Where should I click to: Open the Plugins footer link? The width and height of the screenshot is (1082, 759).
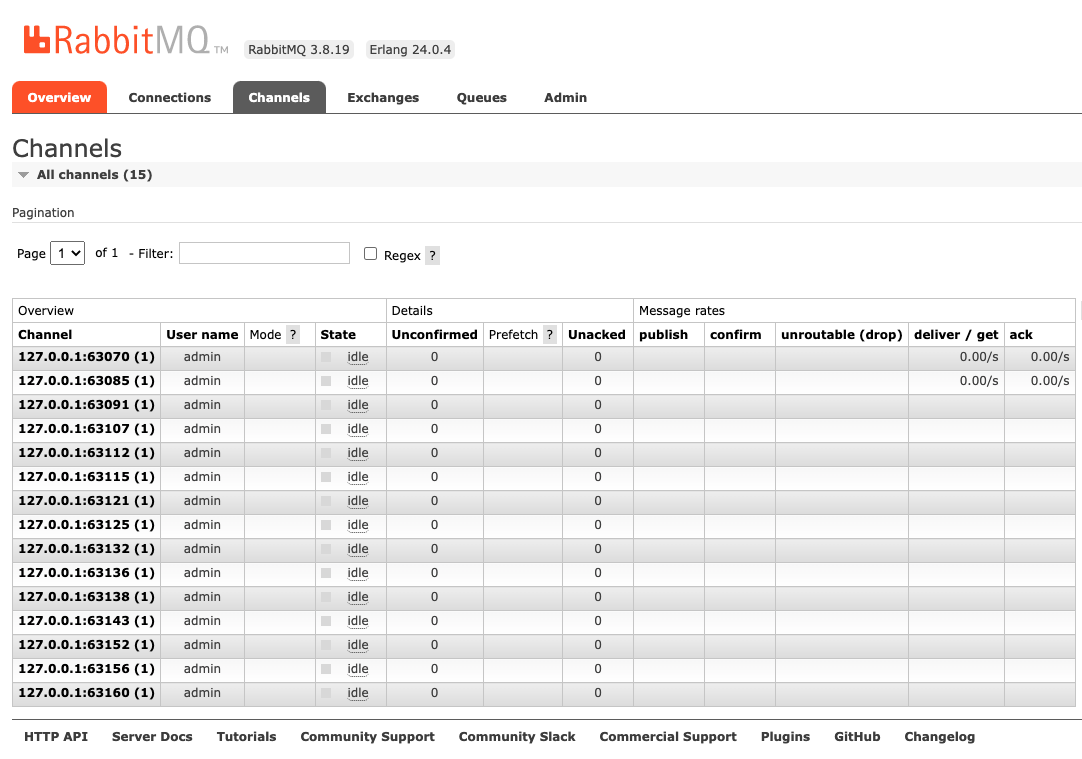(x=785, y=736)
